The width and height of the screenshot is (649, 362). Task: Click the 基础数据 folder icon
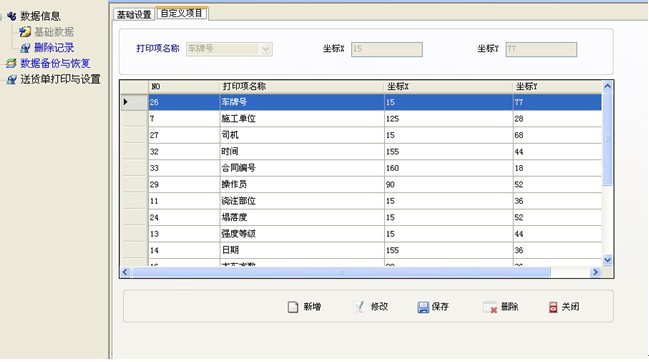[x=25, y=32]
